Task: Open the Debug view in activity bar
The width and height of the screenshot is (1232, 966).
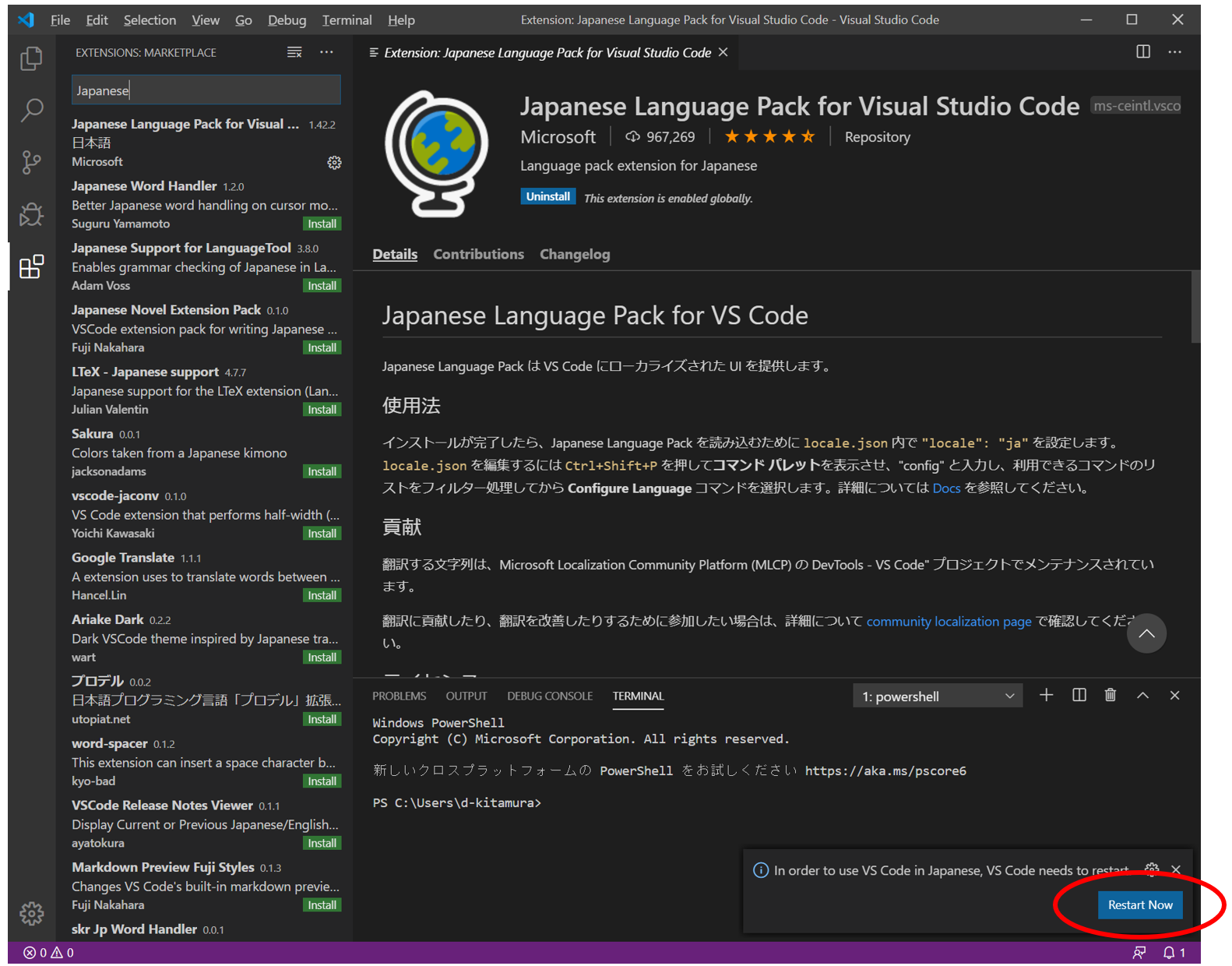Action: coord(31,214)
